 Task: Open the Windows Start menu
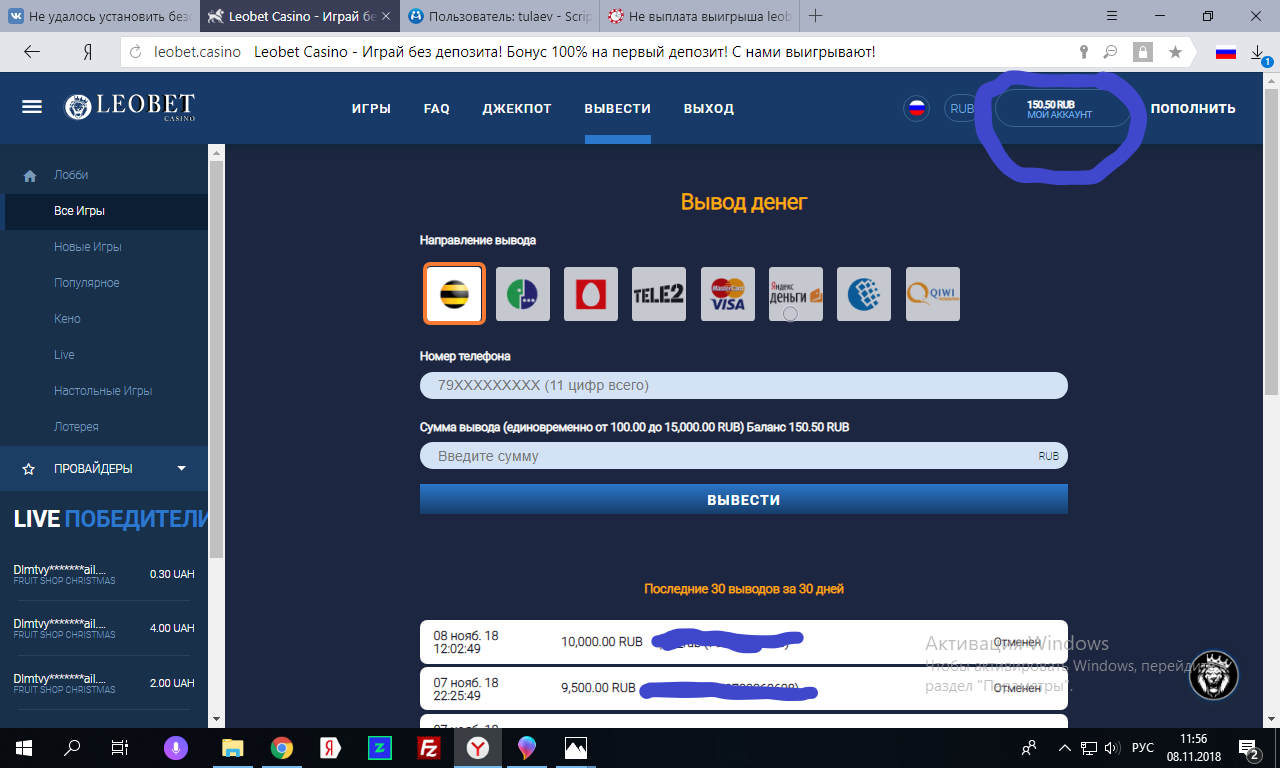23,747
